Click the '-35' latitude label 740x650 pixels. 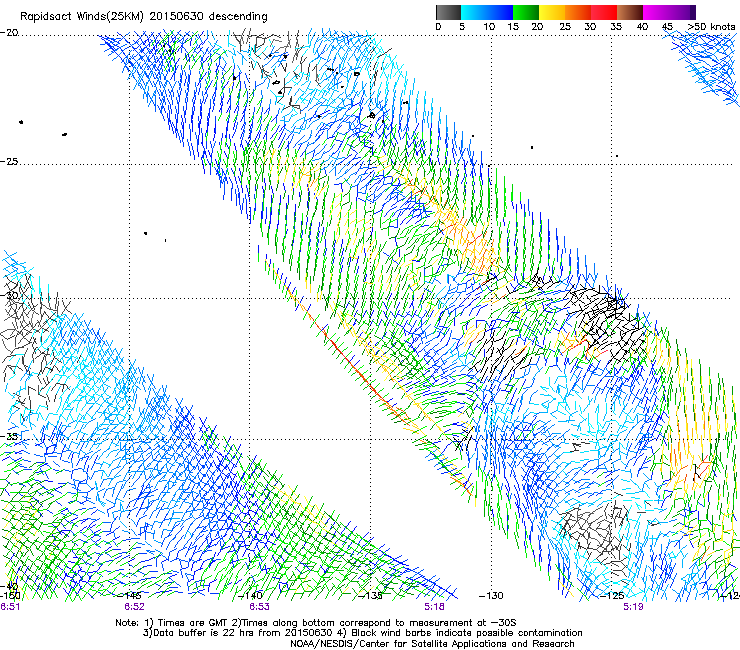click(9, 436)
